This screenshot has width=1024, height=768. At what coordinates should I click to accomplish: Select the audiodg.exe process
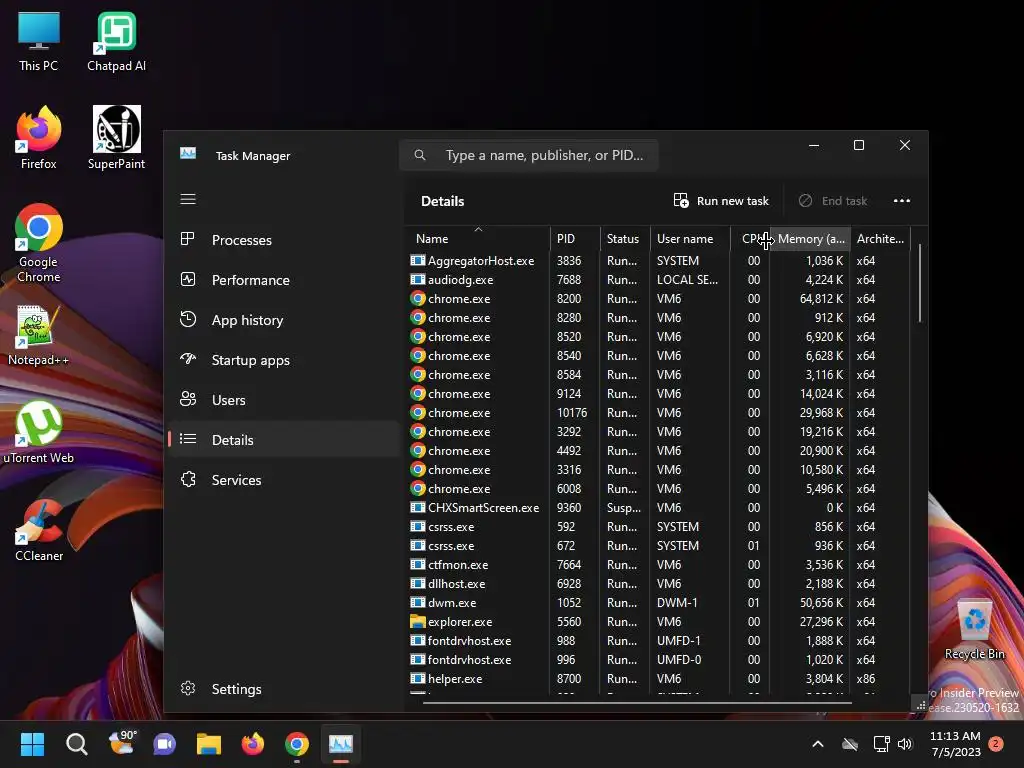(660, 280)
